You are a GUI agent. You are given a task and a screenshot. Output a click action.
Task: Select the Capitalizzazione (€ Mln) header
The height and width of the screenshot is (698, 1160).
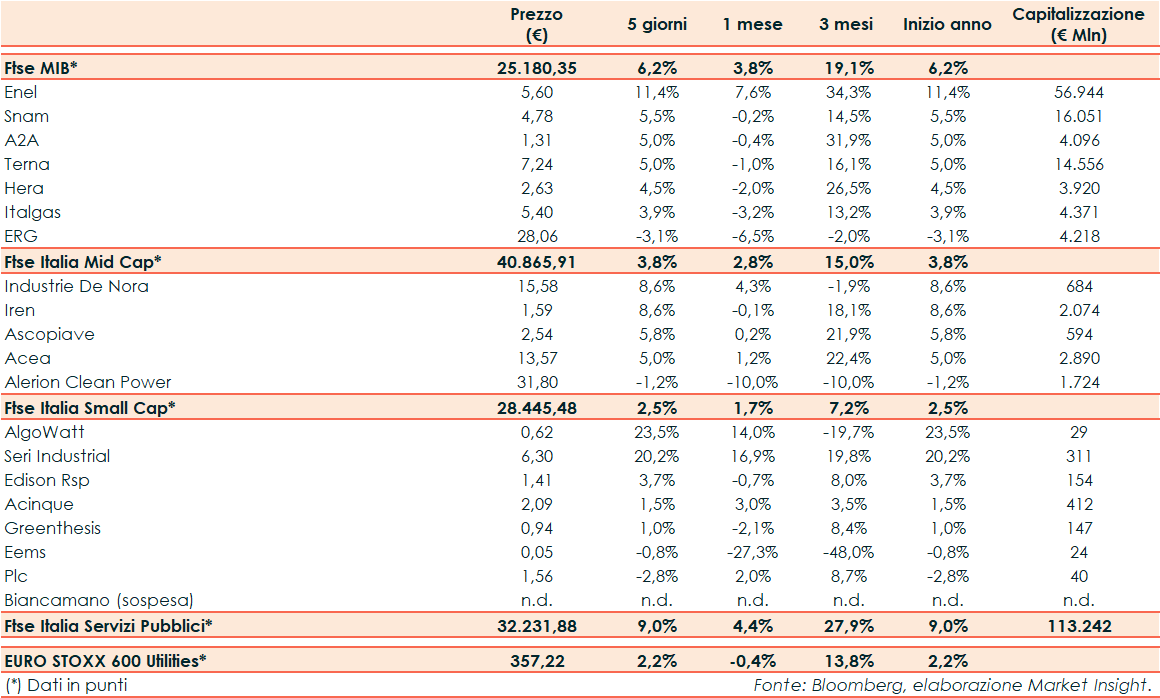1077,25
